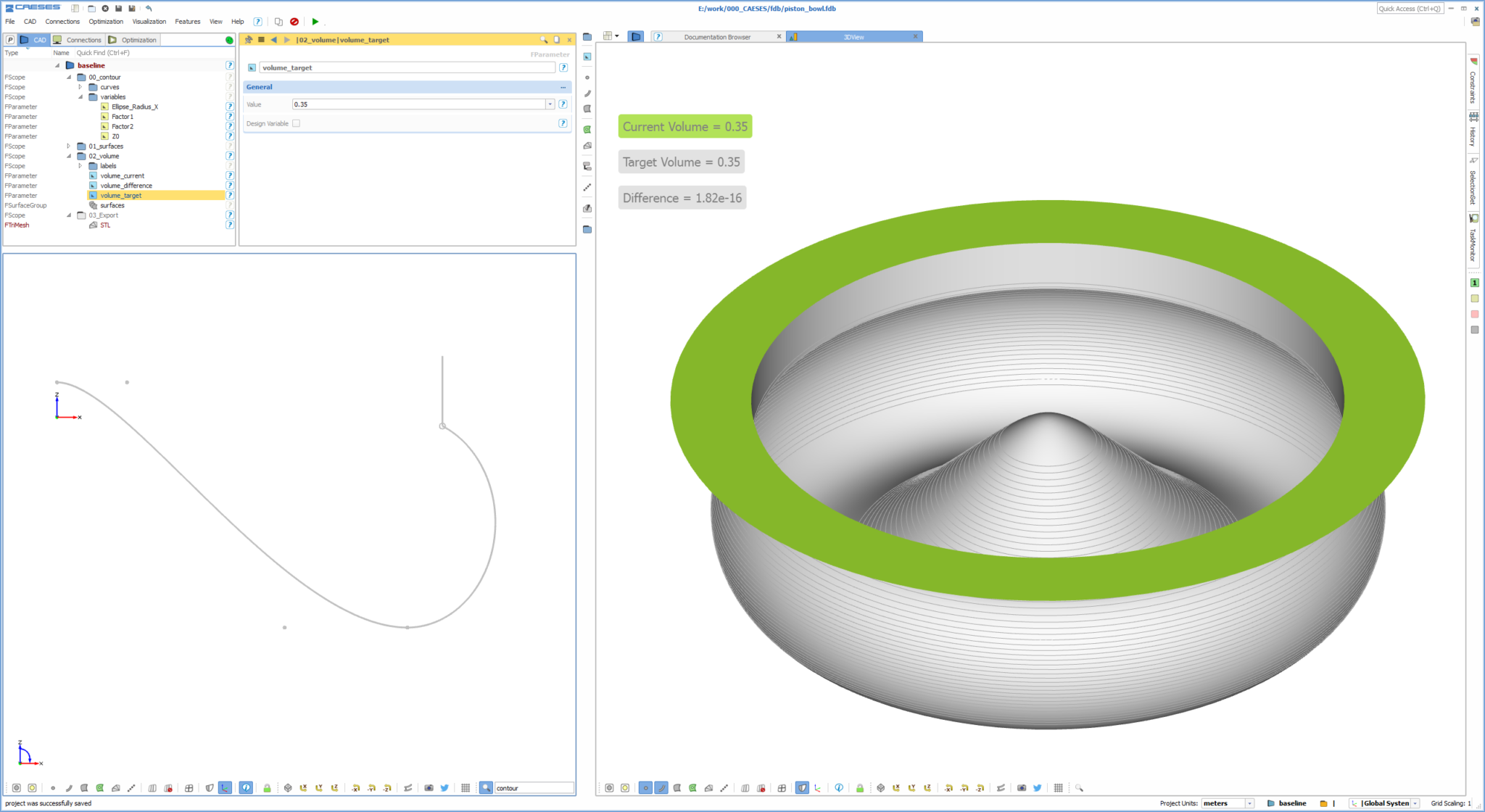
Task: Toggle the green lock icon in the 2D viewport toolbar
Action: tap(267, 787)
